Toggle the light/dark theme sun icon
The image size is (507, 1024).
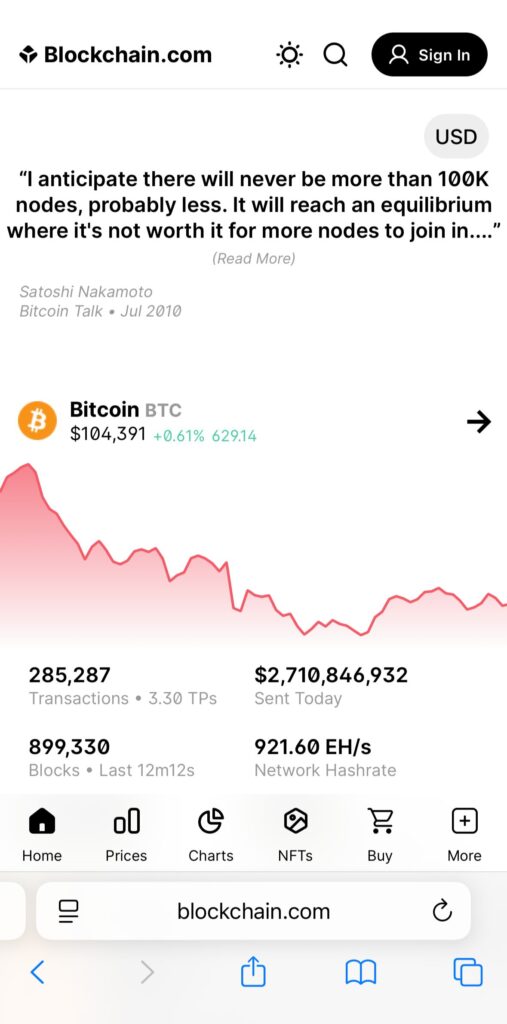click(x=289, y=55)
